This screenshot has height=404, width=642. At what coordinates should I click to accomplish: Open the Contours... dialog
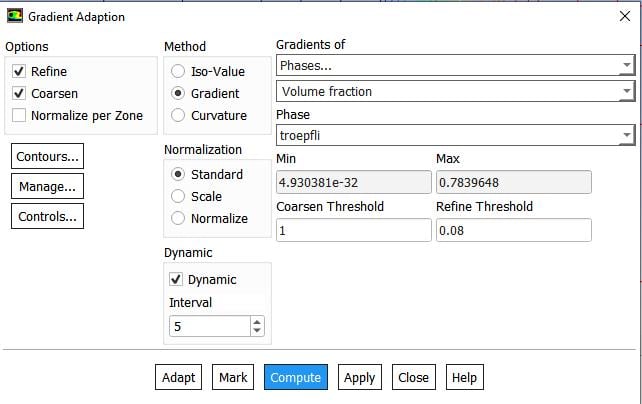pyautogui.click(x=47, y=156)
